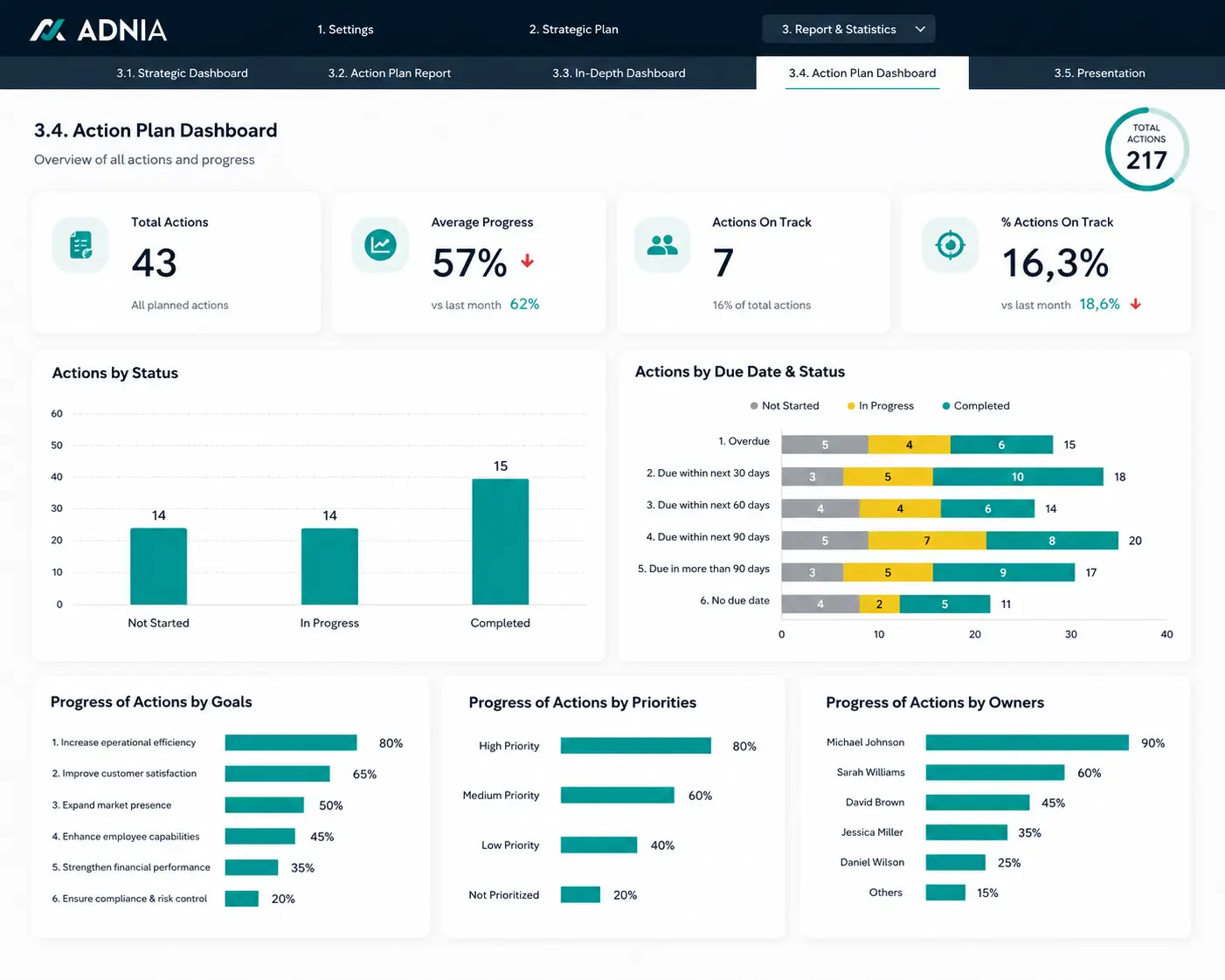Image resolution: width=1225 pixels, height=980 pixels.
Task: Click the "18,6%" last month value
Action: (x=1099, y=304)
